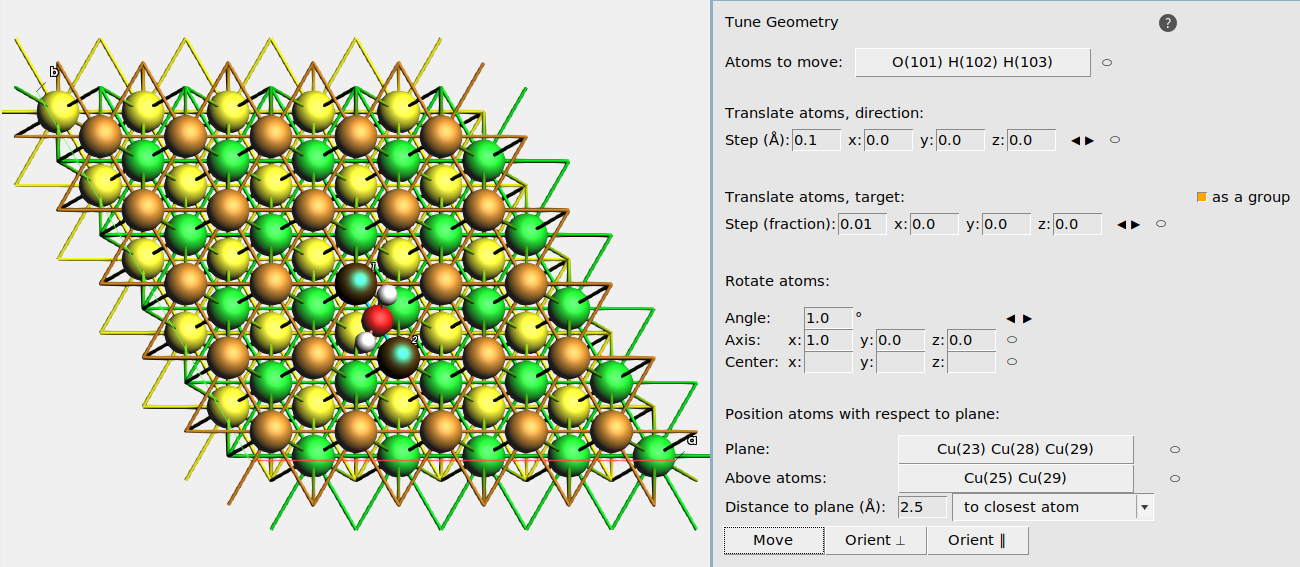Viewport: 1300px width, 567px height.
Task: Click oval icon beside rotation Center fields
Action: pyautogui.click(x=1012, y=362)
